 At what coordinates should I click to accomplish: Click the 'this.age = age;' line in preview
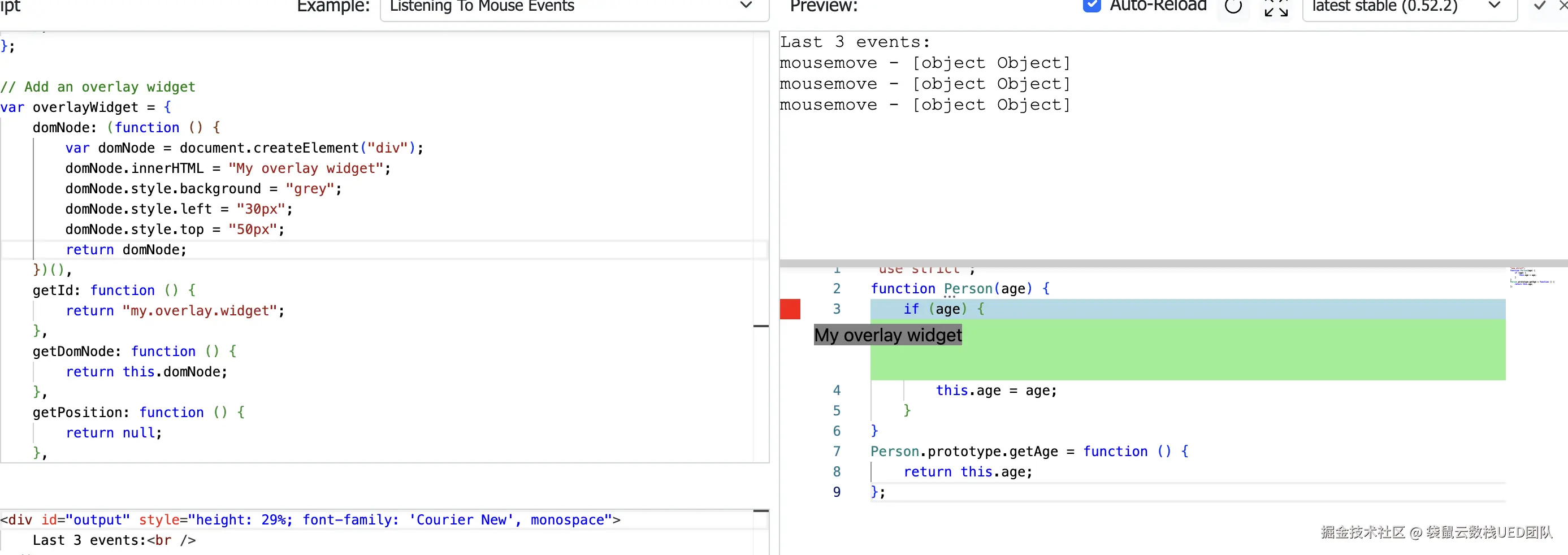[997, 391]
